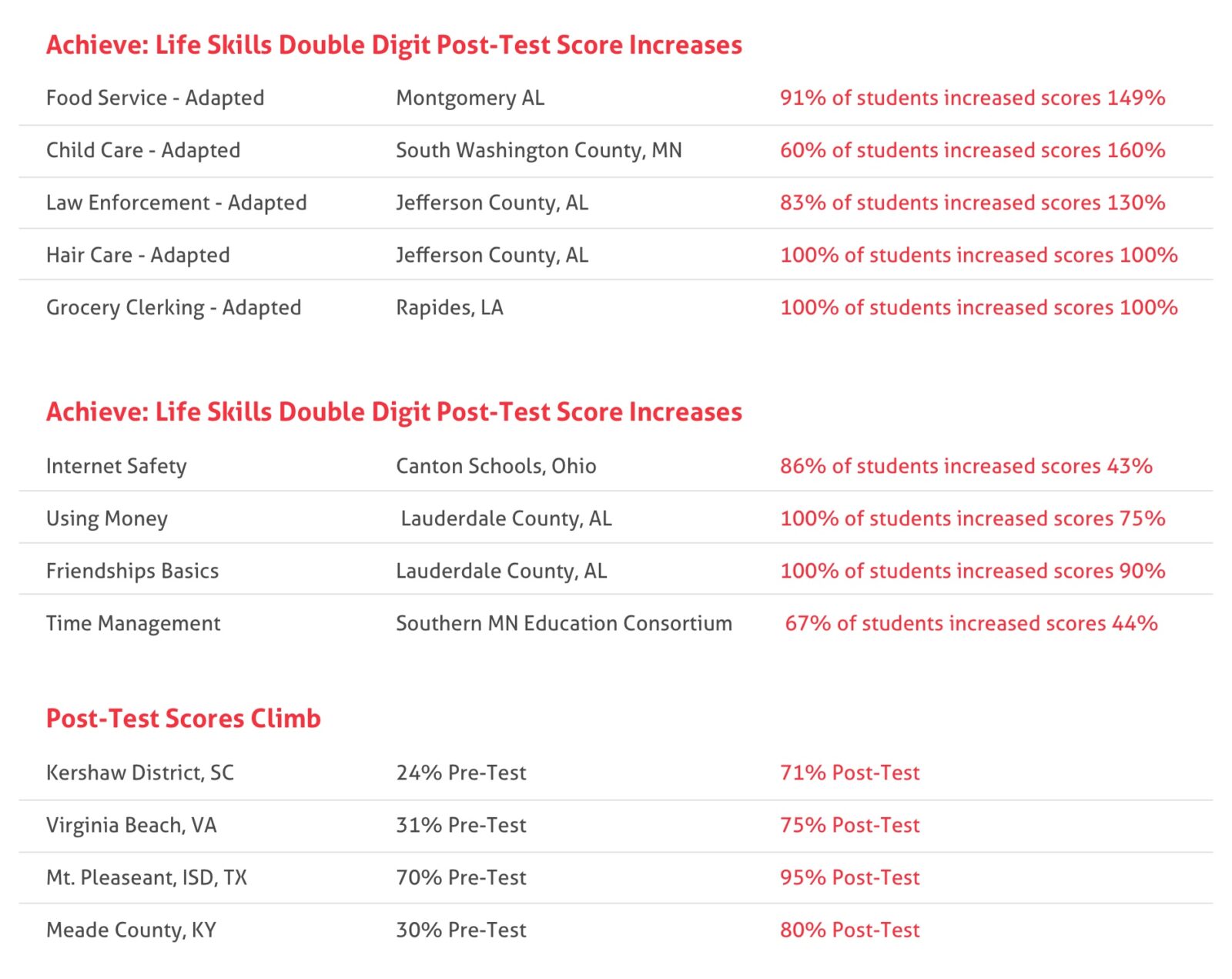Select Rapides, LA location
Image resolution: width=1232 pixels, height=979 pixels.
coord(450,307)
